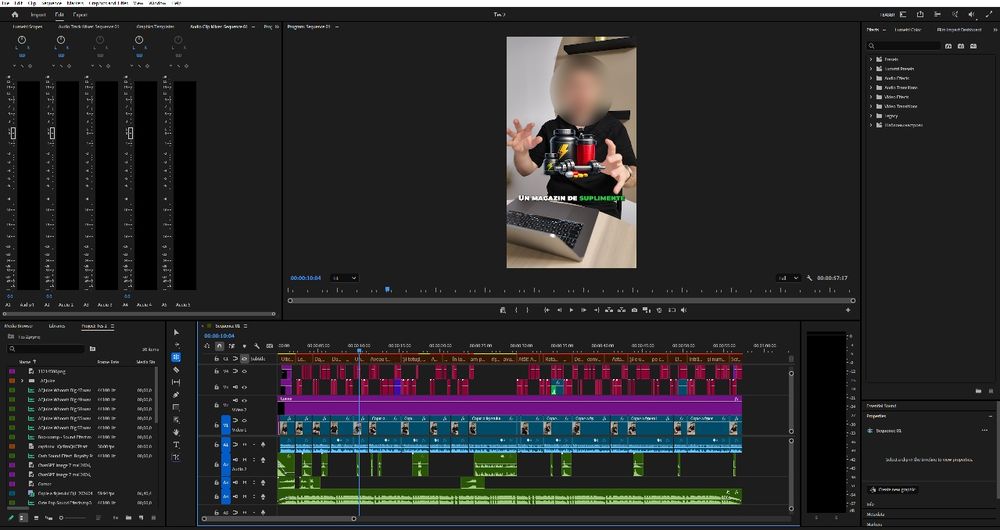Screen dimensions: 1000x530
Task: Click the Extract button in Program monitor
Action: click(x=621, y=310)
